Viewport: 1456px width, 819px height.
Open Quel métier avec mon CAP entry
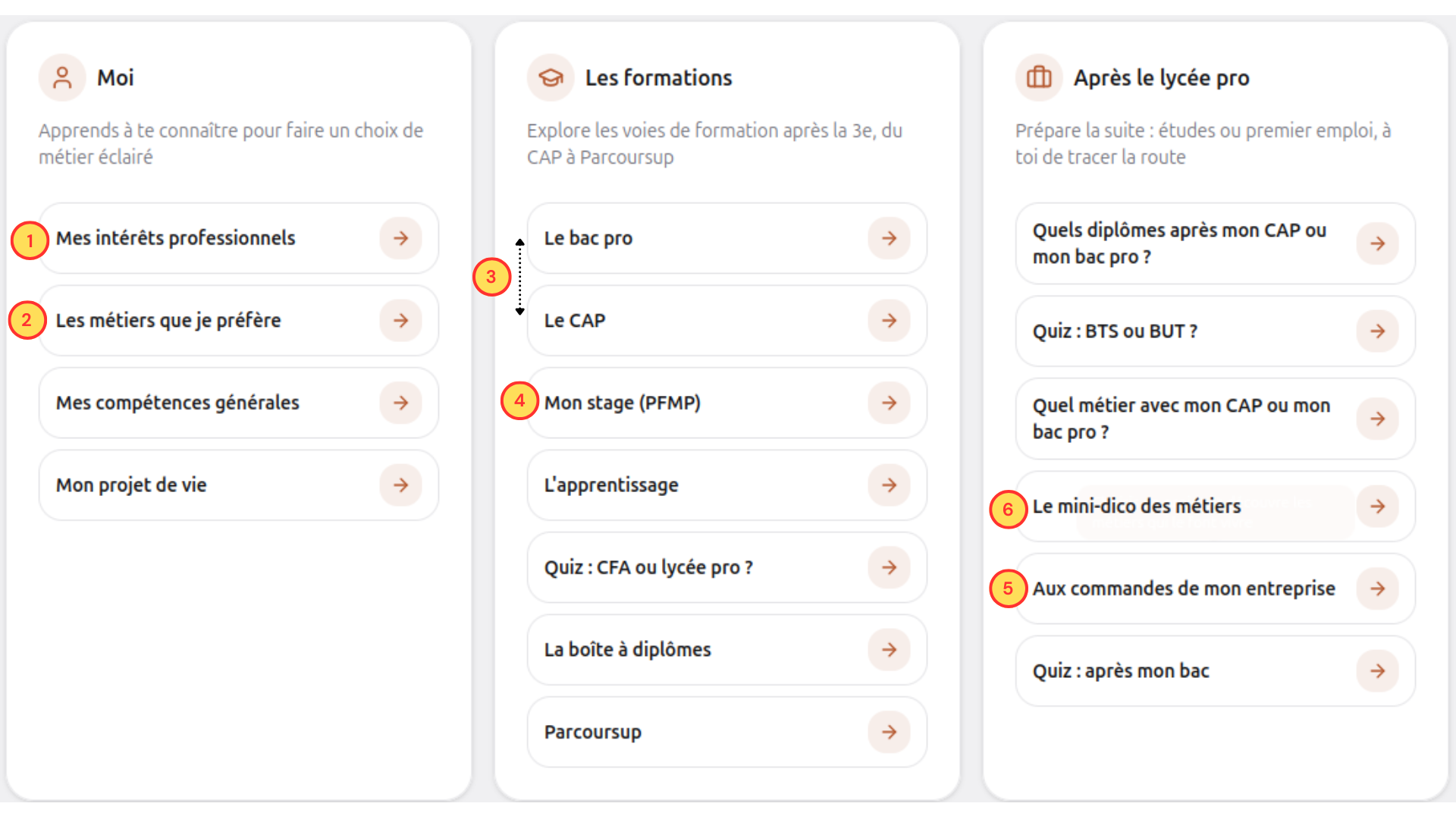(x=1216, y=419)
